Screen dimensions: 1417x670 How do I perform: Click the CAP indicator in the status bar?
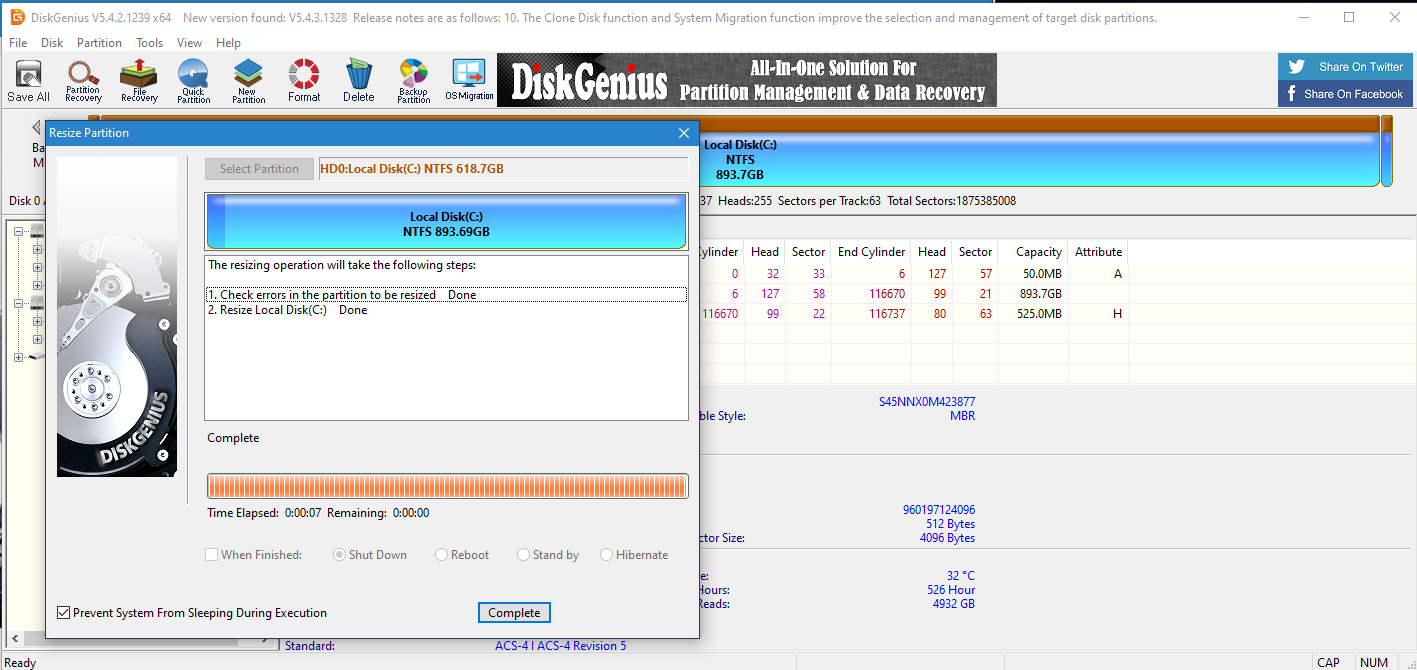[x=1328, y=662]
